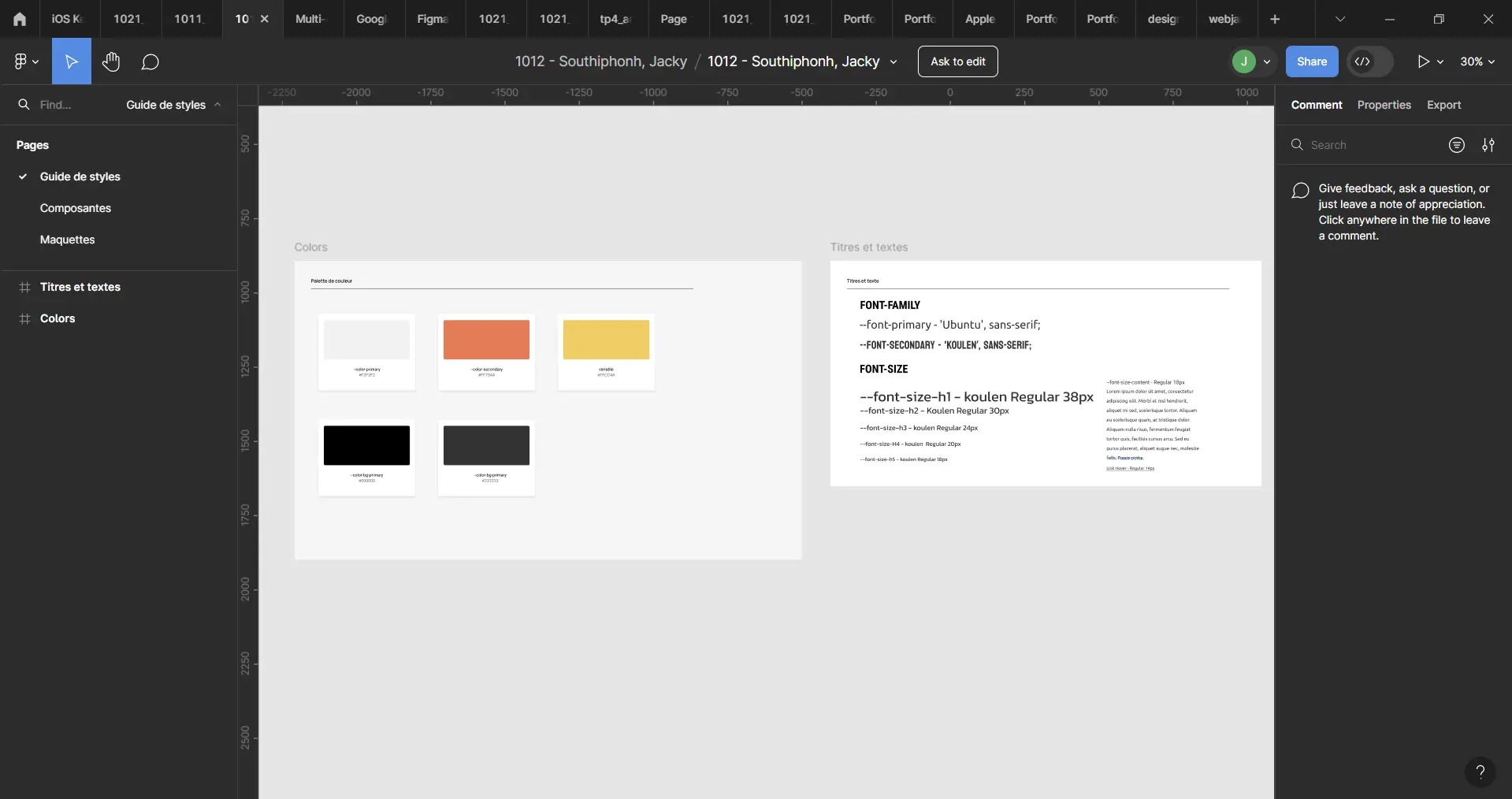The width and height of the screenshot is (1512, 799).
Task: Select the Titres et textes frame layer
Action: tap(80, 287)
